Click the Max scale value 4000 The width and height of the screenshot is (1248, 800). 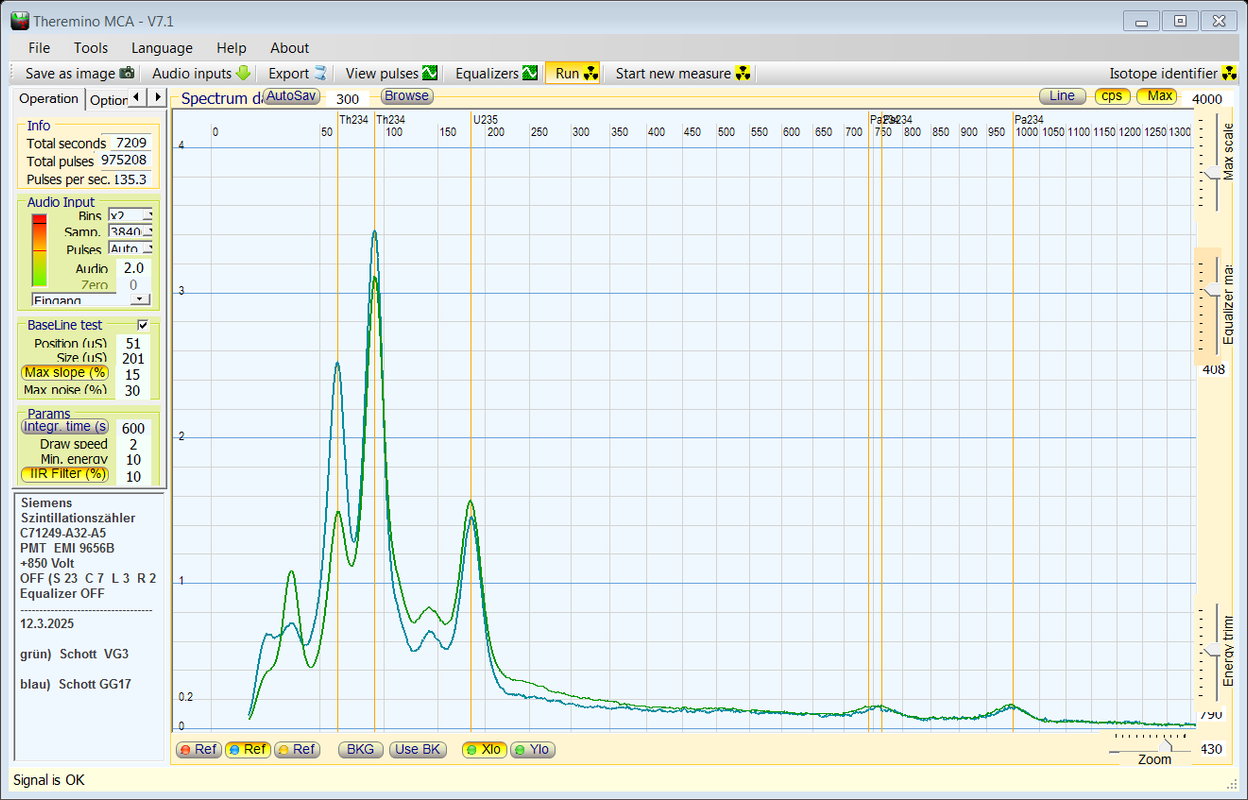[x=1207, y=99]
